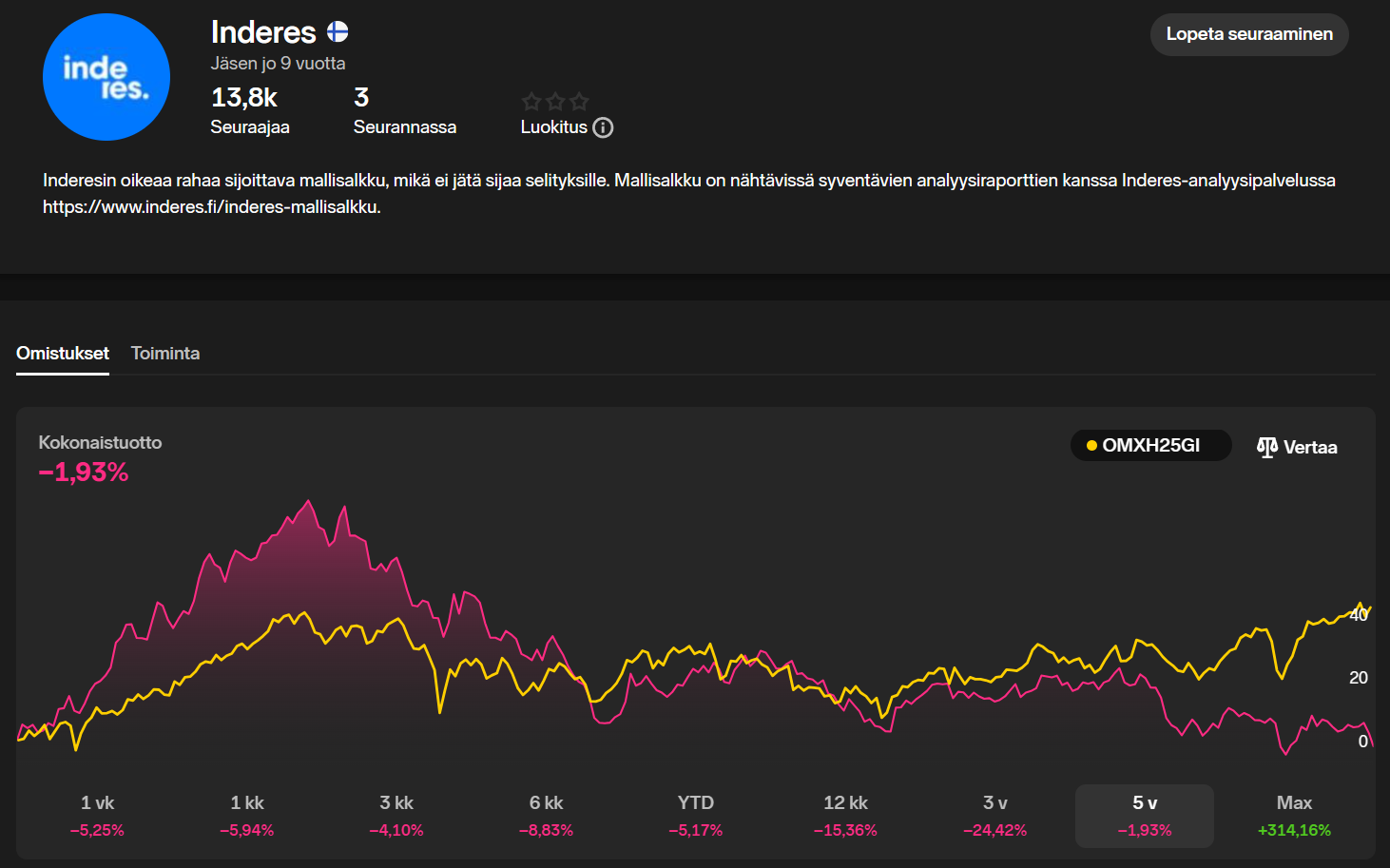Viewport: 1390px width, 868px height.
Task: Select the 12 kk time range
Action: 845,815
